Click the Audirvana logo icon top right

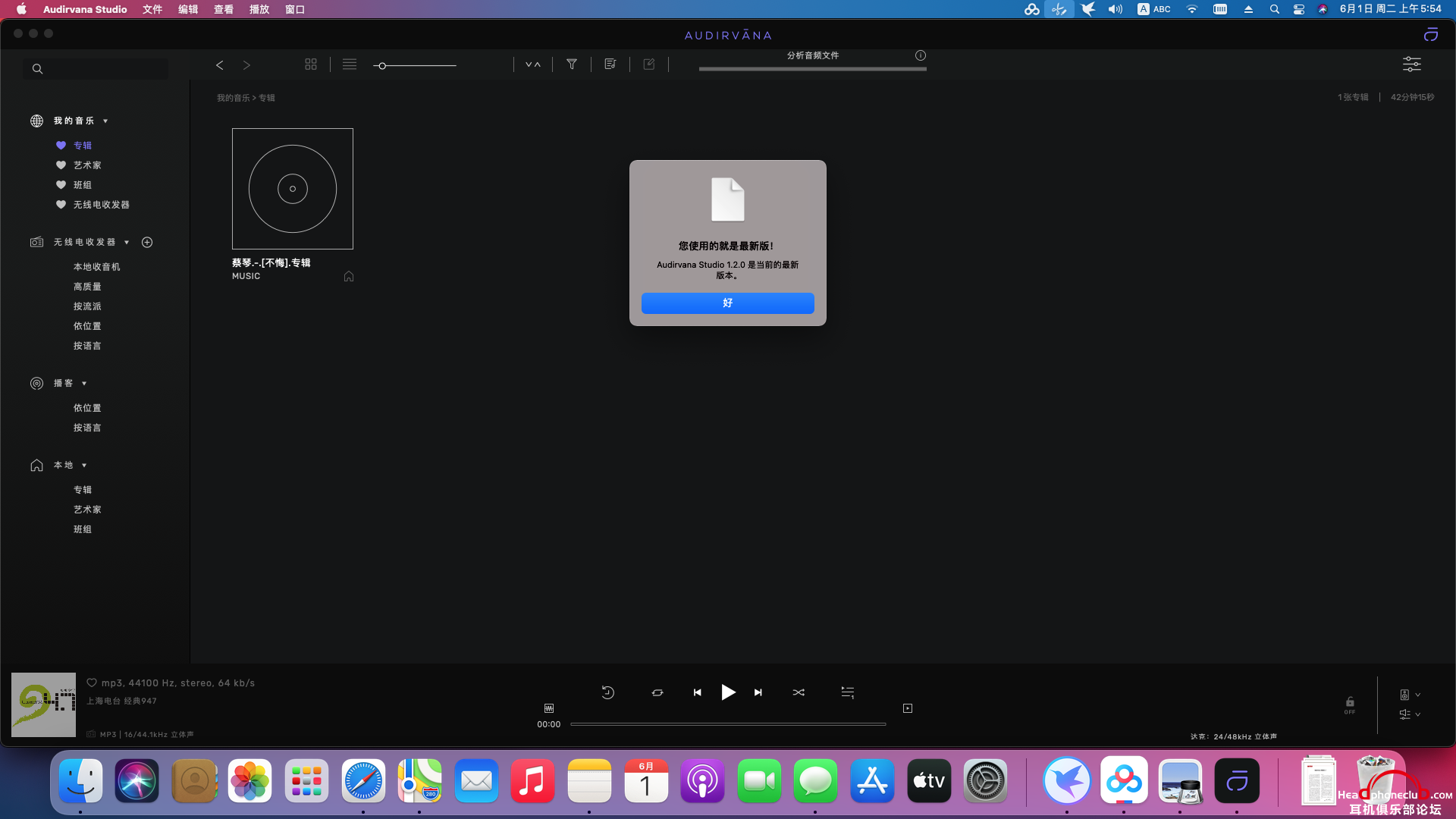[x=1431, y=35]
